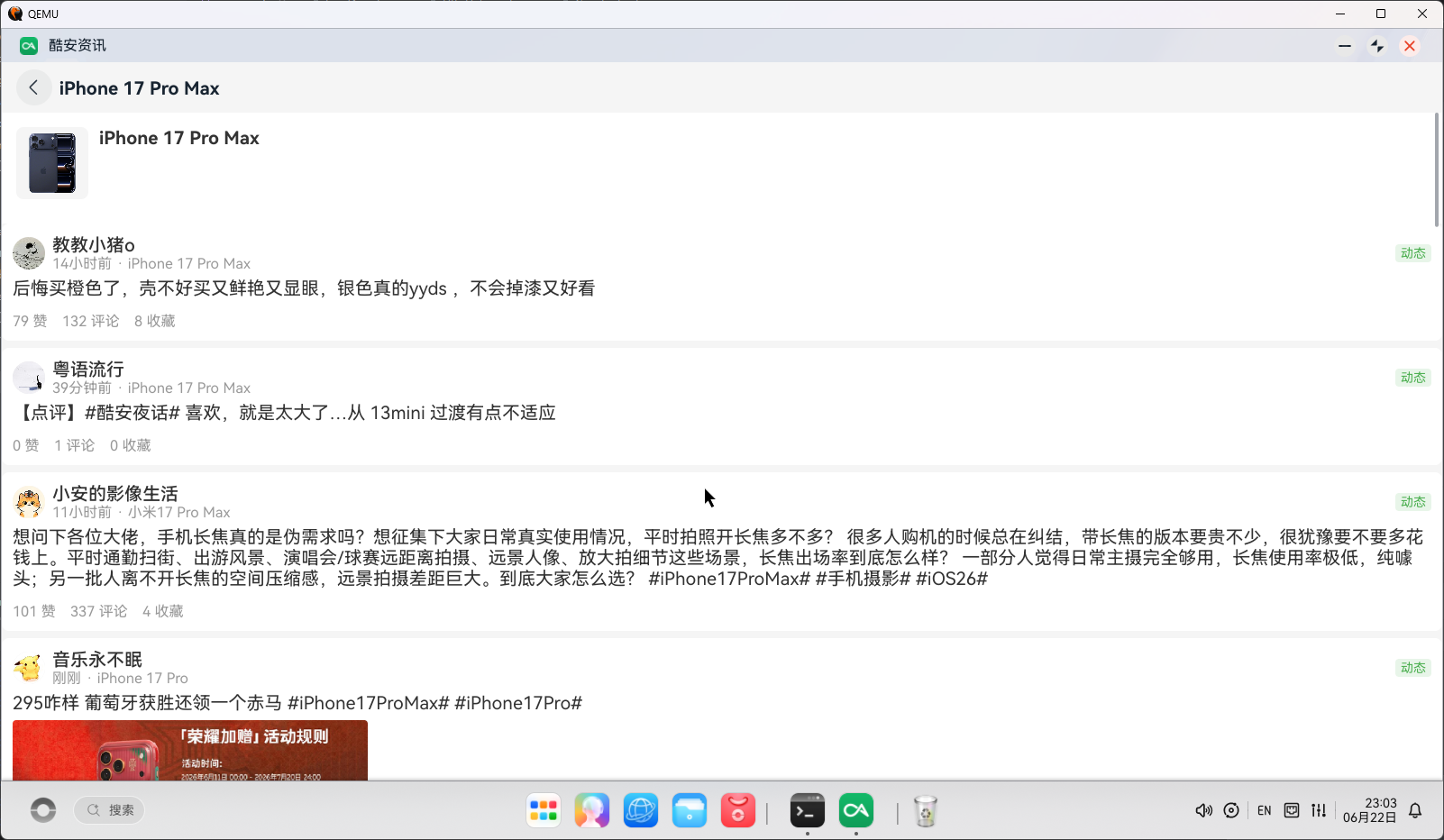Launch the browser globe icon in dock

point(641,810)
